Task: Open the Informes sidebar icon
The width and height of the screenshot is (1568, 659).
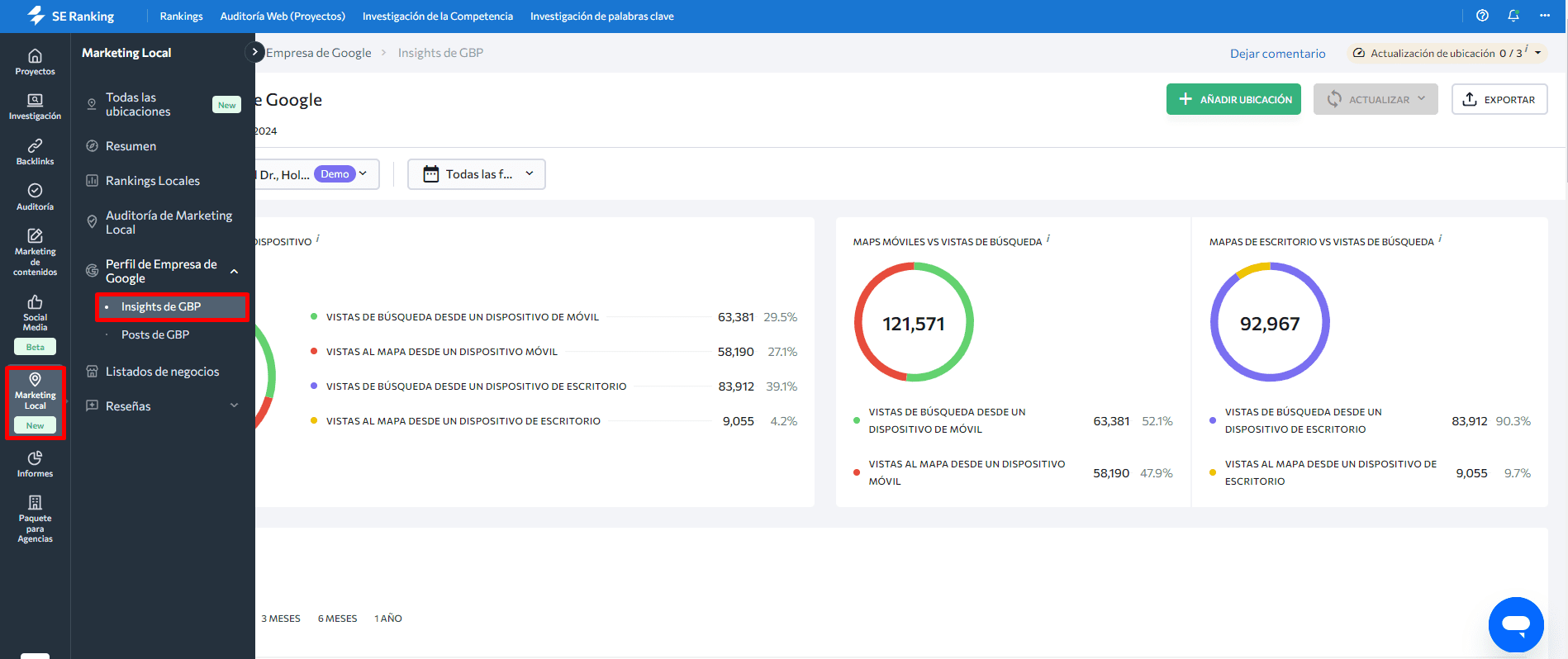Action: [x=35, y=464]
